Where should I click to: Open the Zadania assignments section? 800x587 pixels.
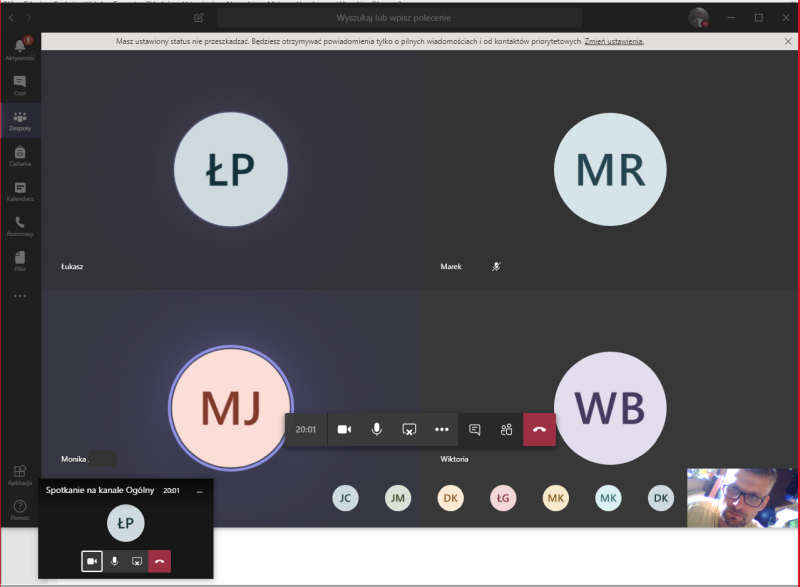[x=20, y=156]
